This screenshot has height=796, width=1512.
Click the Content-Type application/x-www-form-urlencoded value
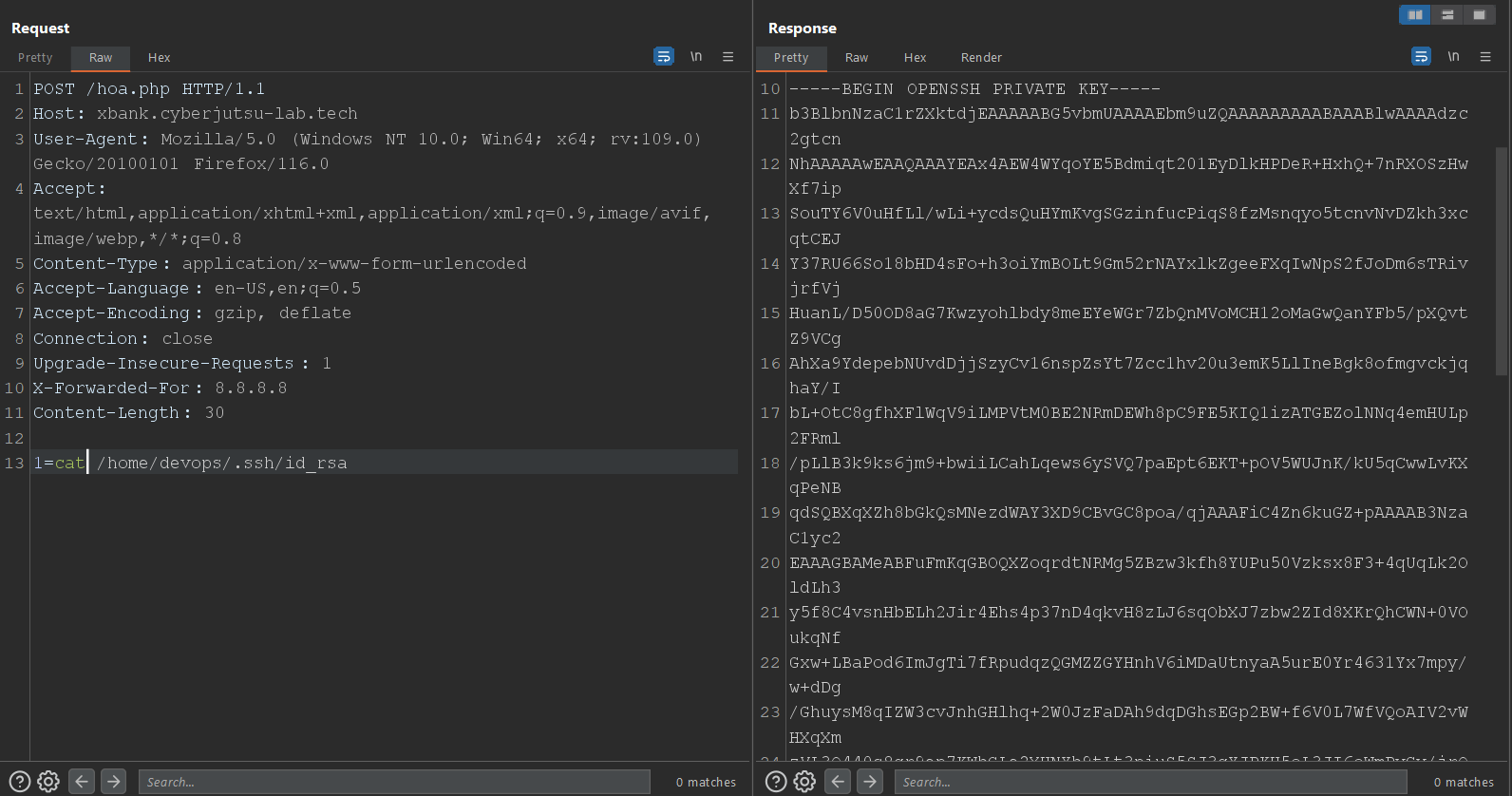(354, 263)
